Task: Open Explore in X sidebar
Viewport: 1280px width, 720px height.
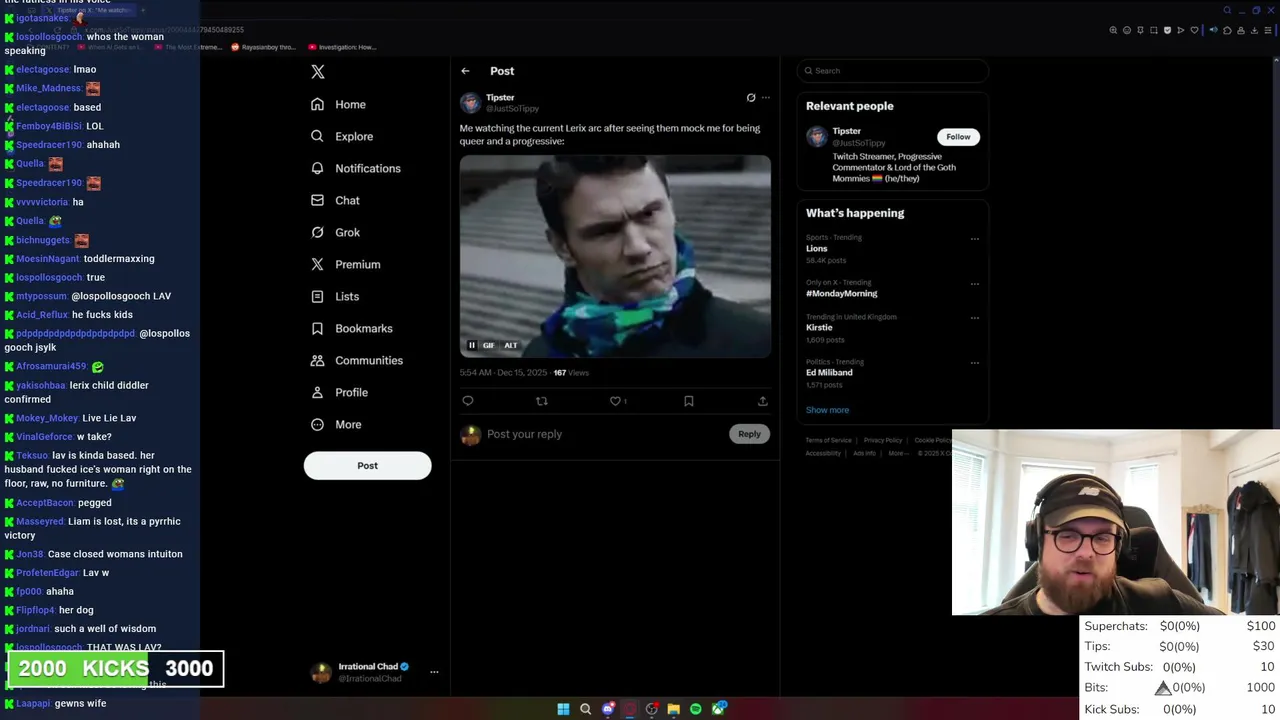Action: tap(341, 136)
